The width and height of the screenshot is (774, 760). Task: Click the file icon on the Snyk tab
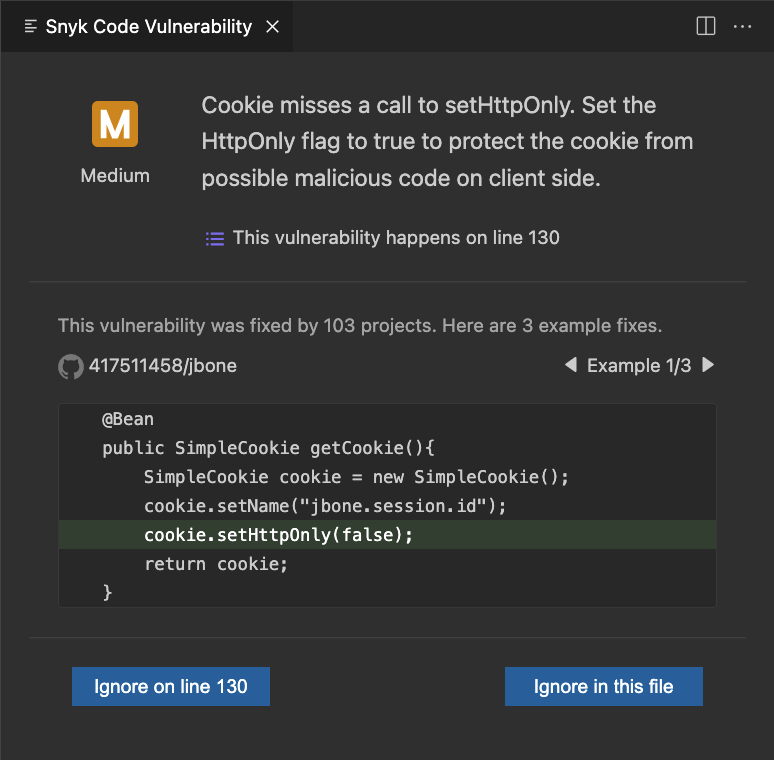click(x=31, y=27)
